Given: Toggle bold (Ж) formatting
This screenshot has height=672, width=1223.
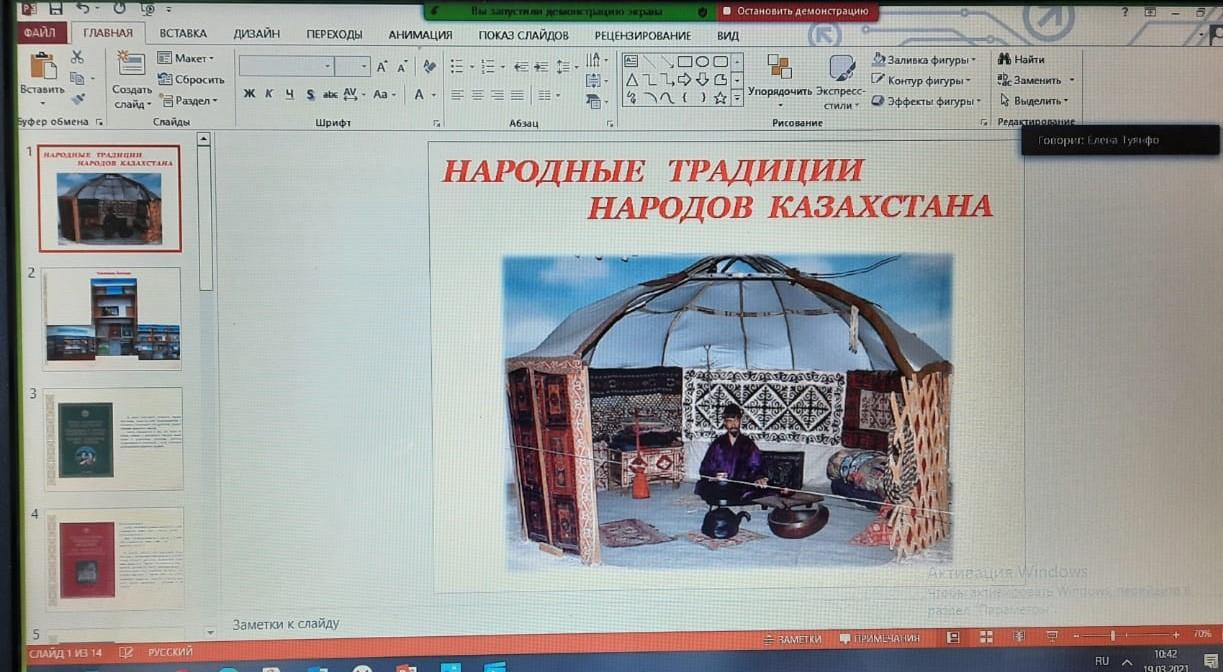Looking at the screenshot, I should (x=249, y=94).
